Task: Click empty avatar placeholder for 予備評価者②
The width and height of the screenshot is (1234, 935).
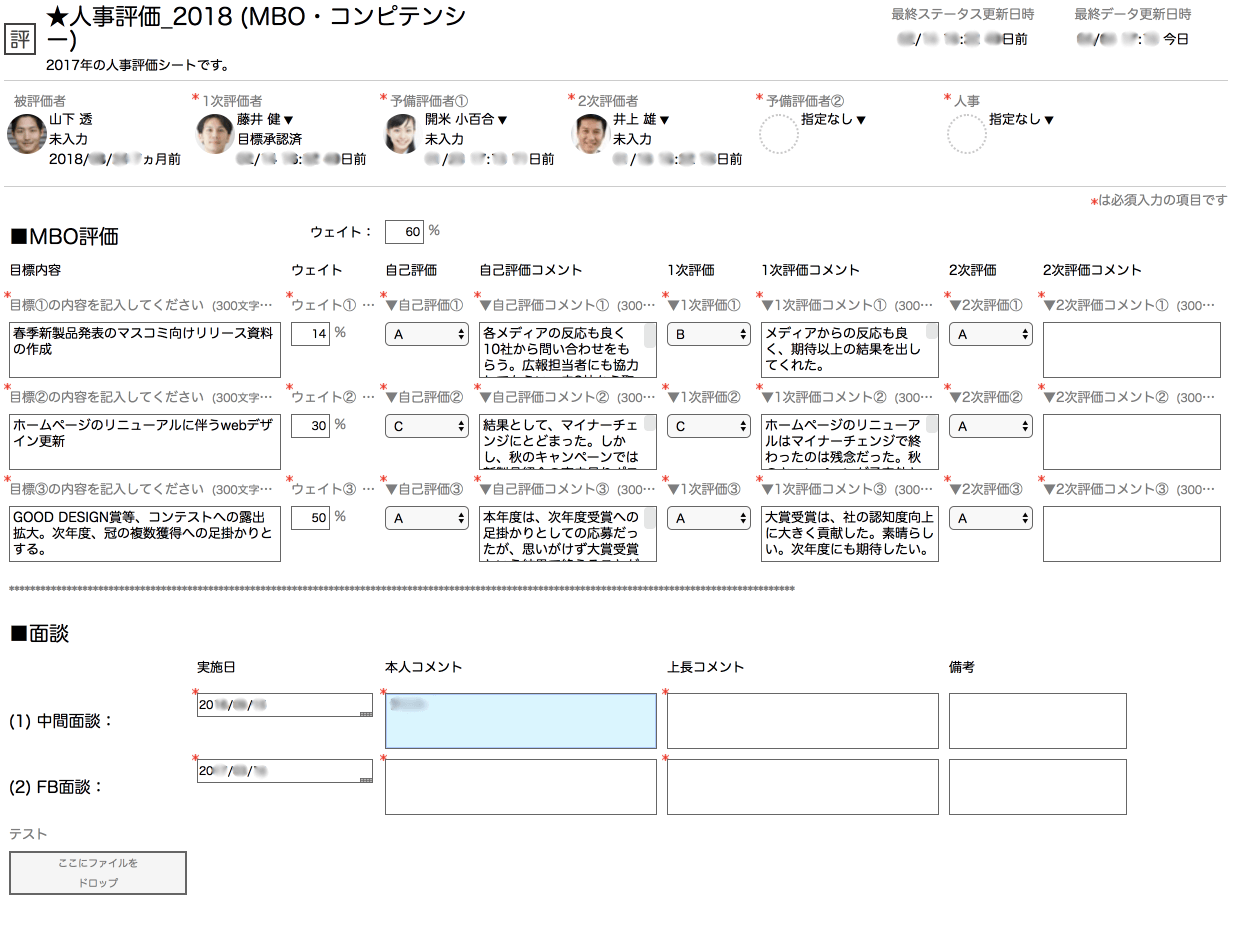Action: [x=779, y=134]
